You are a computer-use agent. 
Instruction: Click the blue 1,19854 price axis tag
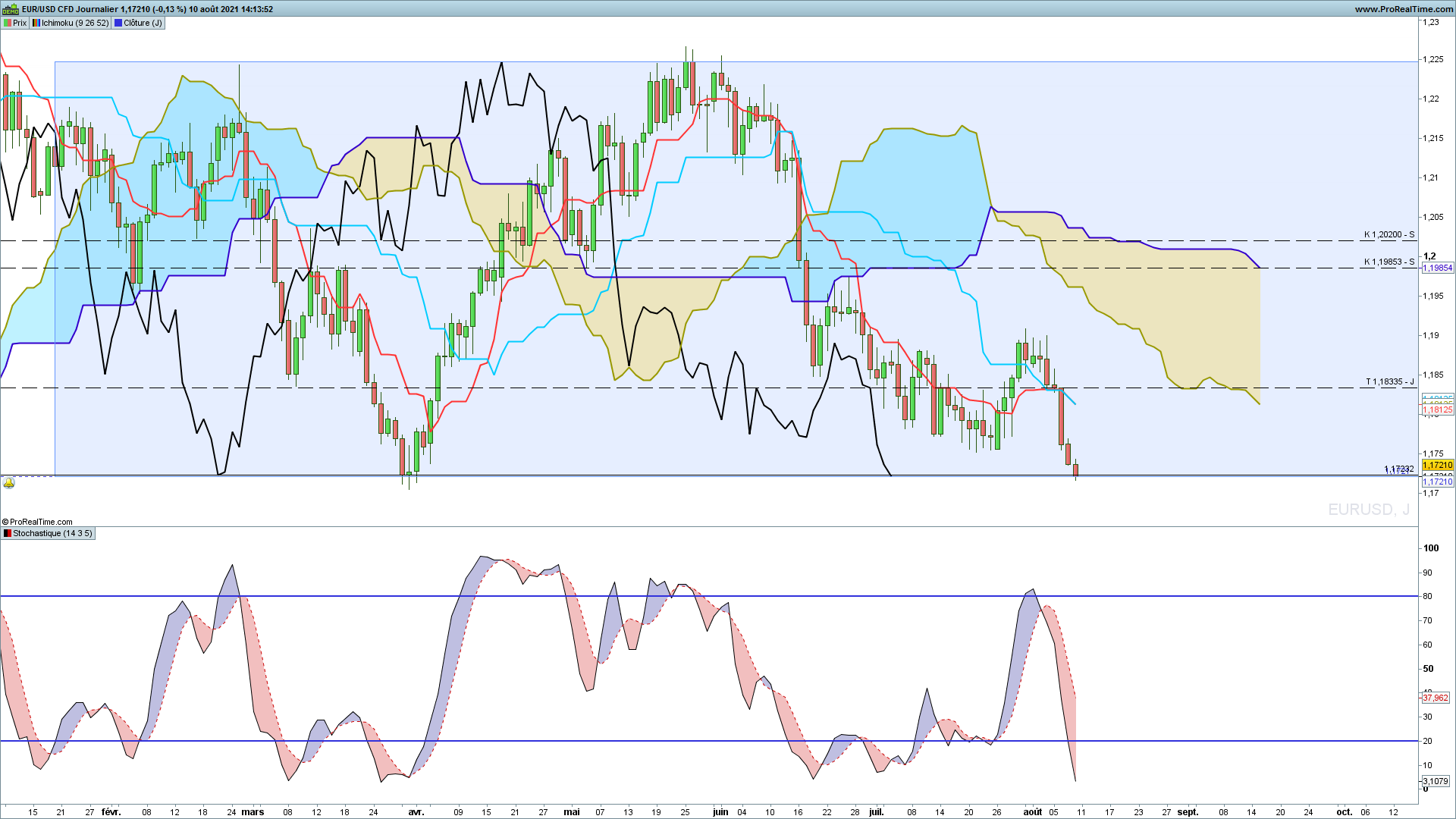[x=1437, y=268]
